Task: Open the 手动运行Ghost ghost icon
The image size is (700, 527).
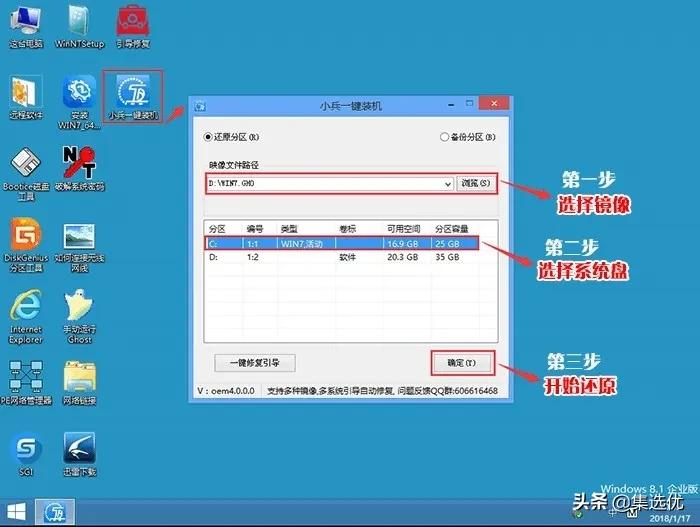Action: pos(79,316)
